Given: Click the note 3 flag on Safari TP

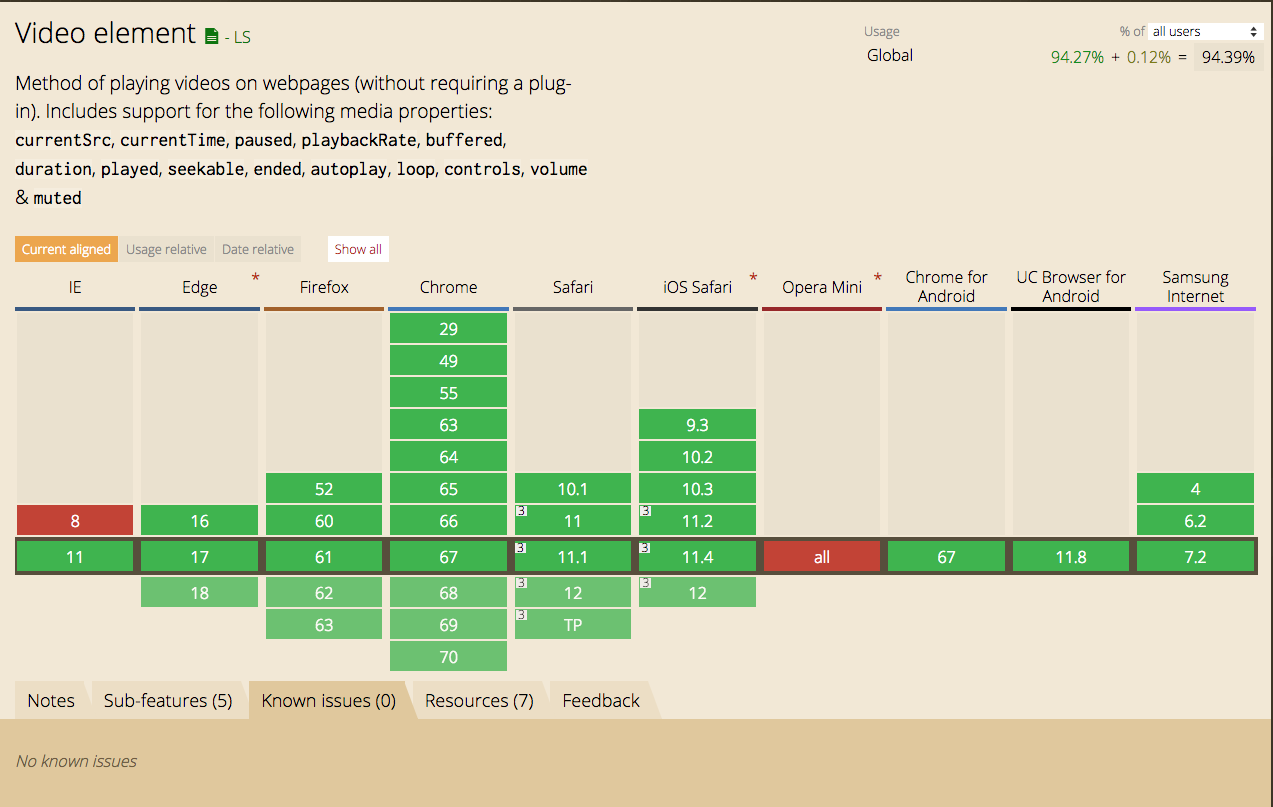Looking at the screenshot, I should 520,615.
